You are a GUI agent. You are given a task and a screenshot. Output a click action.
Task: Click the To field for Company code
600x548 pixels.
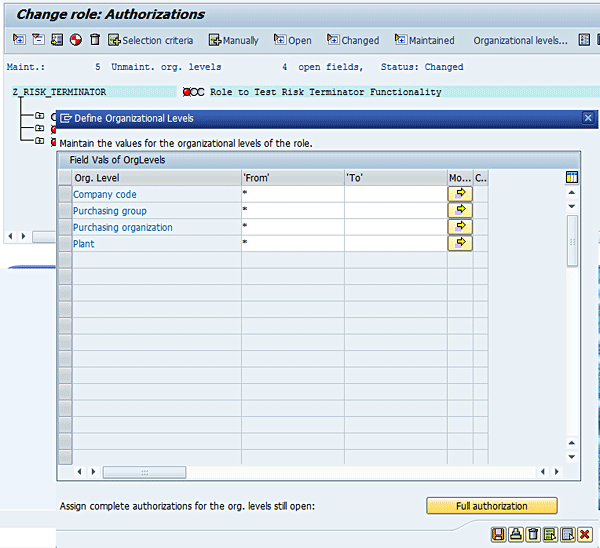396,194
